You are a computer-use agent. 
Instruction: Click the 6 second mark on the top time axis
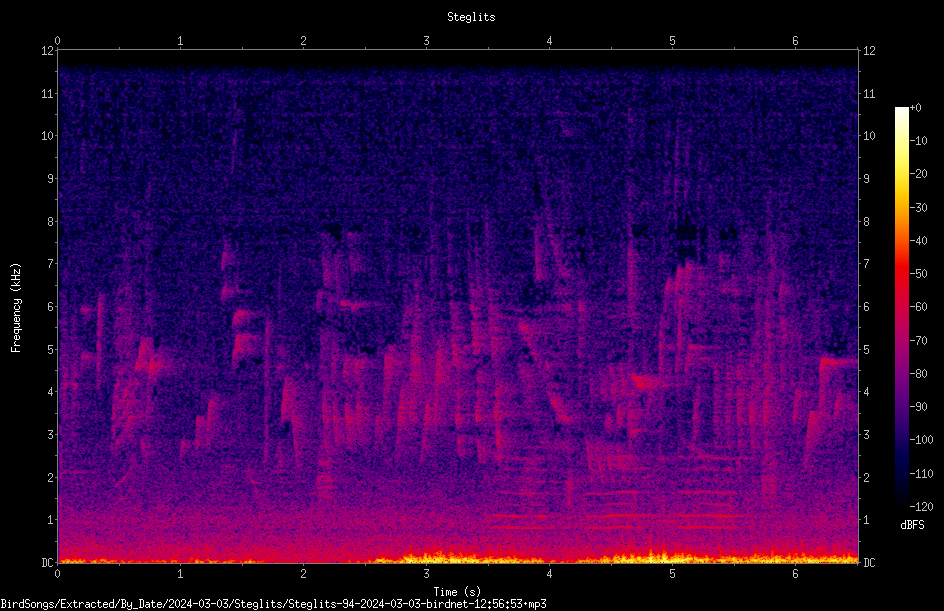795,41
